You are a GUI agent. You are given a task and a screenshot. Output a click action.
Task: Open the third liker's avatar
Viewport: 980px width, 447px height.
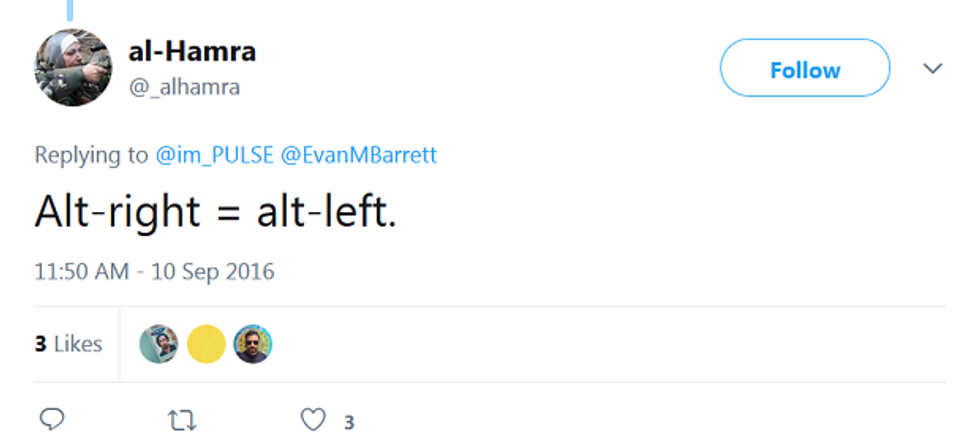point(253,344)
